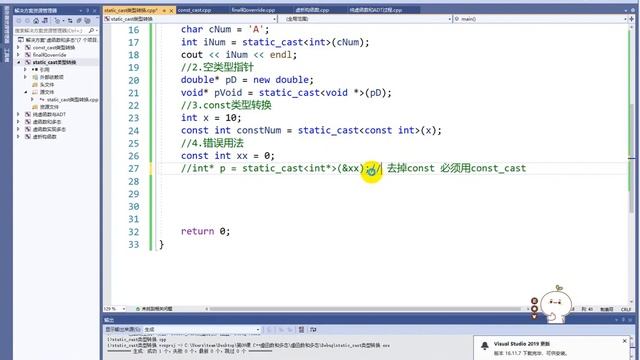Click the show all files icon
Screen dimensions: 640x360
point(79,20)
